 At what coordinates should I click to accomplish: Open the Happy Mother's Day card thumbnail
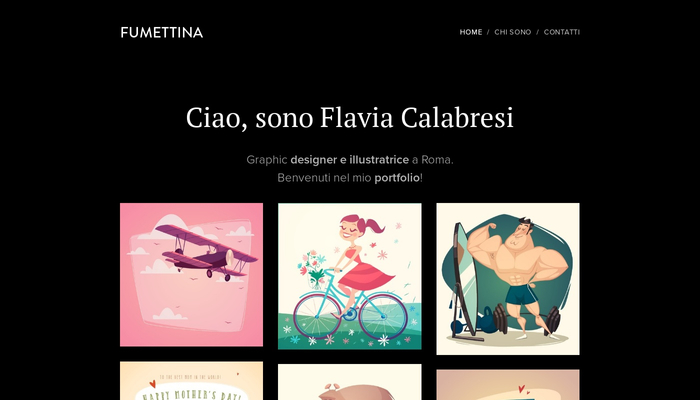pyautogui.click(x=192, y=381)
